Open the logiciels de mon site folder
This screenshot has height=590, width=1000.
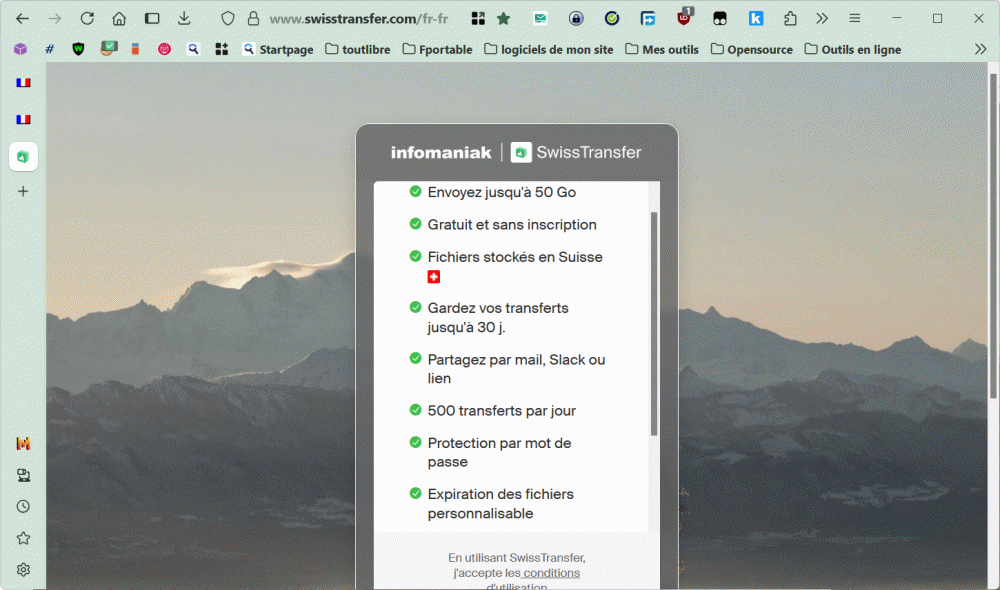click(x=548, y=49)
